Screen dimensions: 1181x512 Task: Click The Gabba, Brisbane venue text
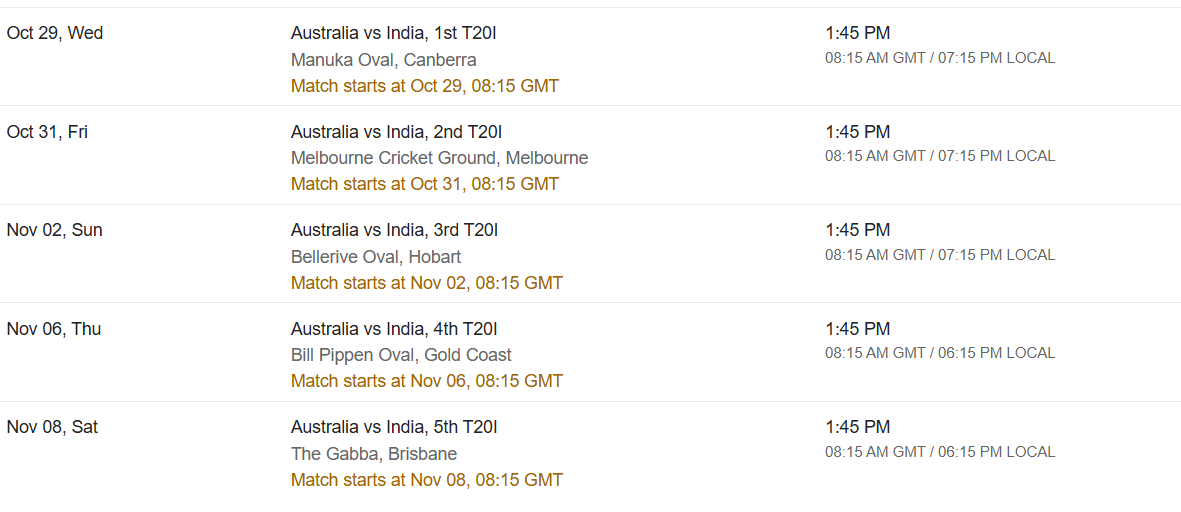click(374, 454)
